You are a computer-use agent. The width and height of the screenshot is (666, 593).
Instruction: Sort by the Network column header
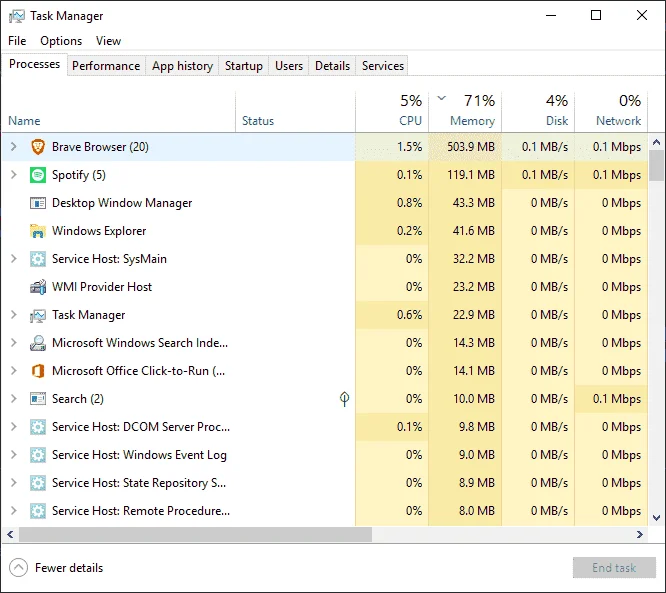[x=611, y=112]
